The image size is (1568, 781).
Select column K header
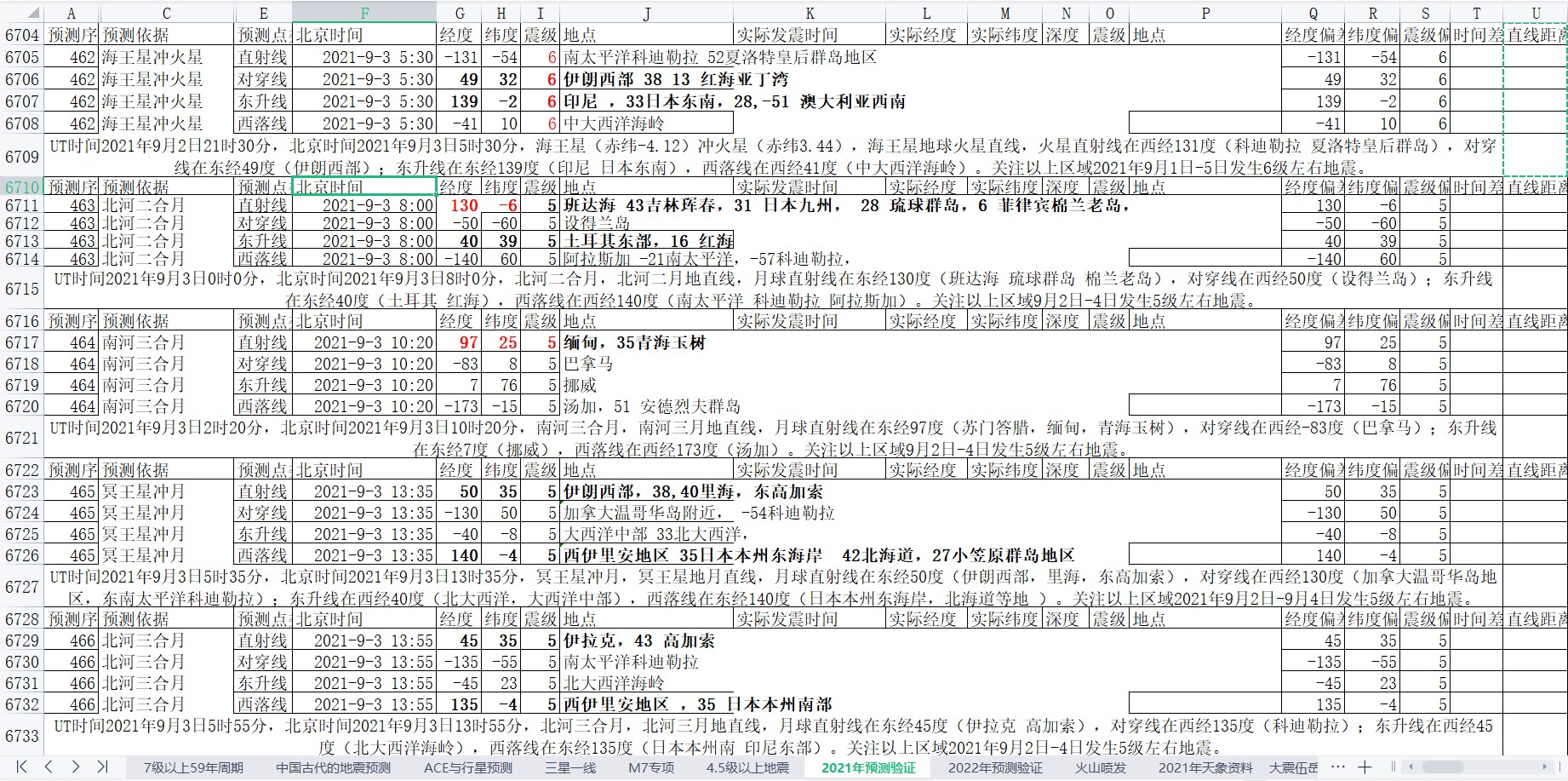pyautogui.click(x=810, y=13)
